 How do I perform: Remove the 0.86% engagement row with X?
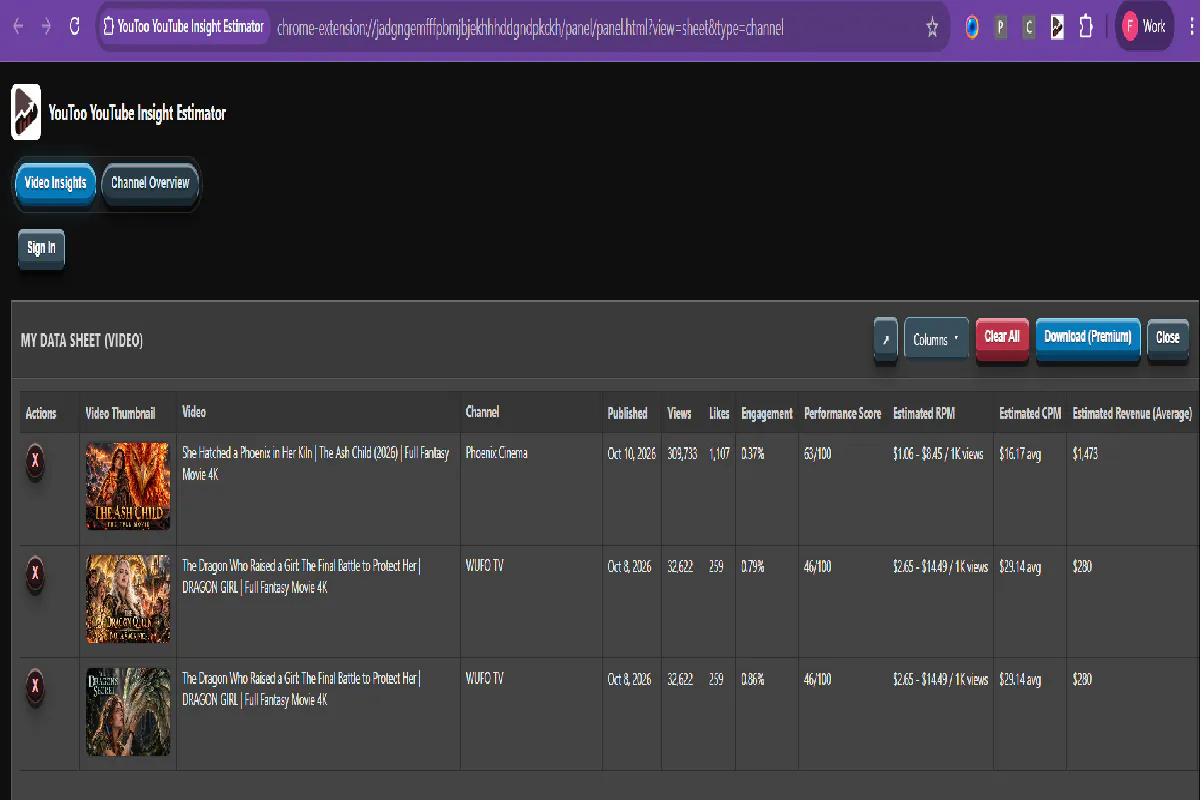tap(36, 685)
